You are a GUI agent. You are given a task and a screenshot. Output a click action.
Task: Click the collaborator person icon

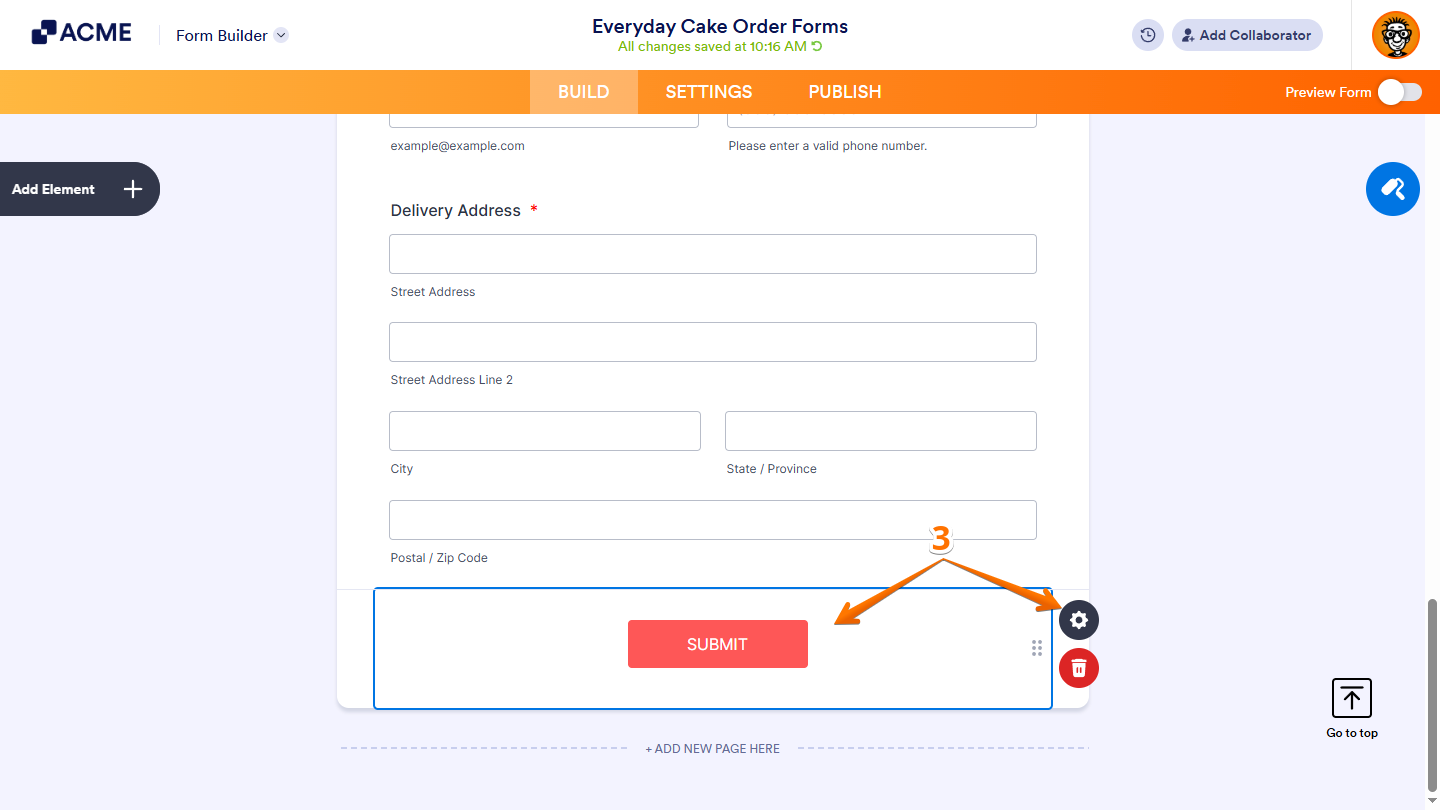click(x=1188, y=35)
